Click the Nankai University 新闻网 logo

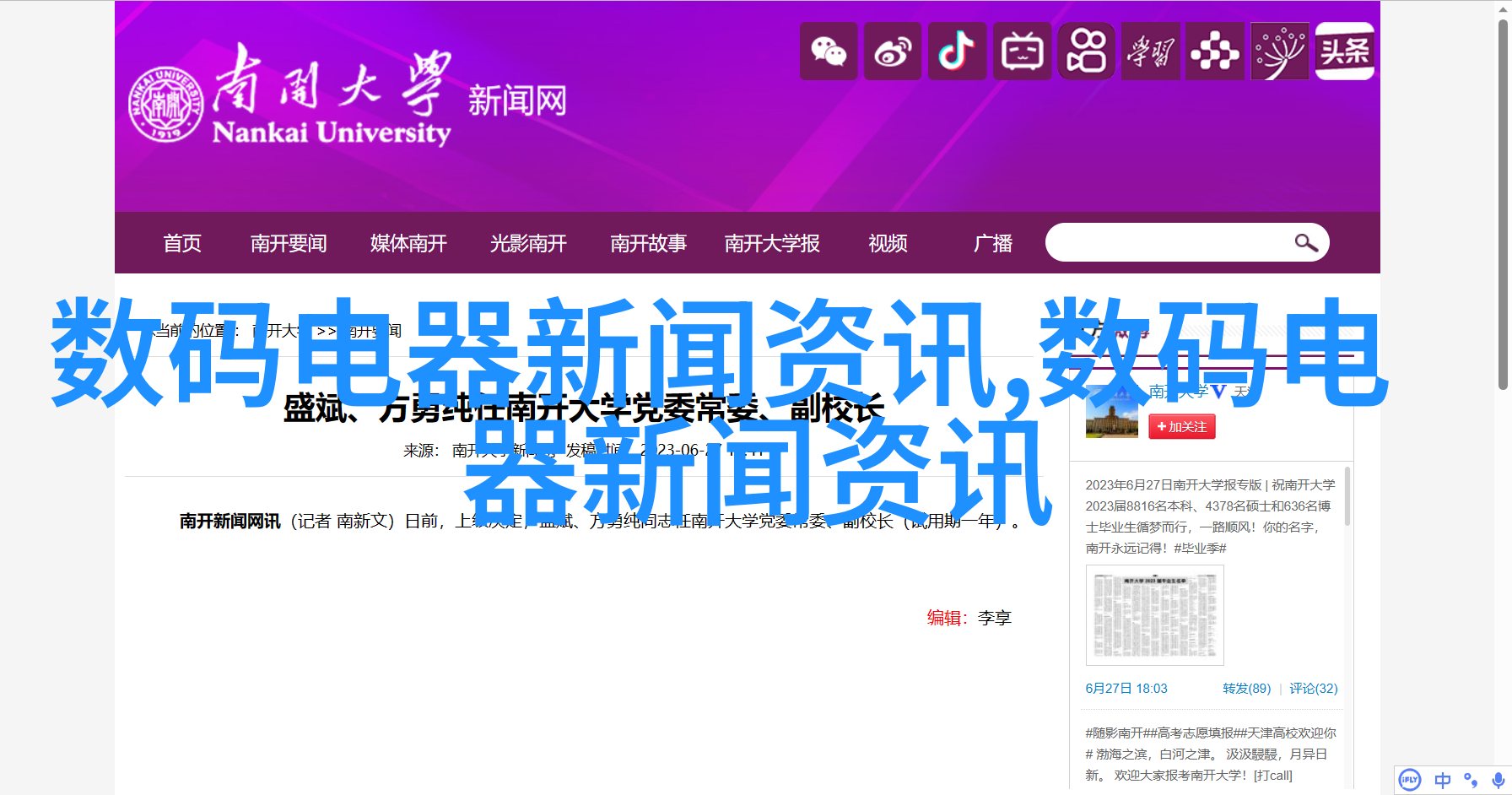(x=348, y=97)
